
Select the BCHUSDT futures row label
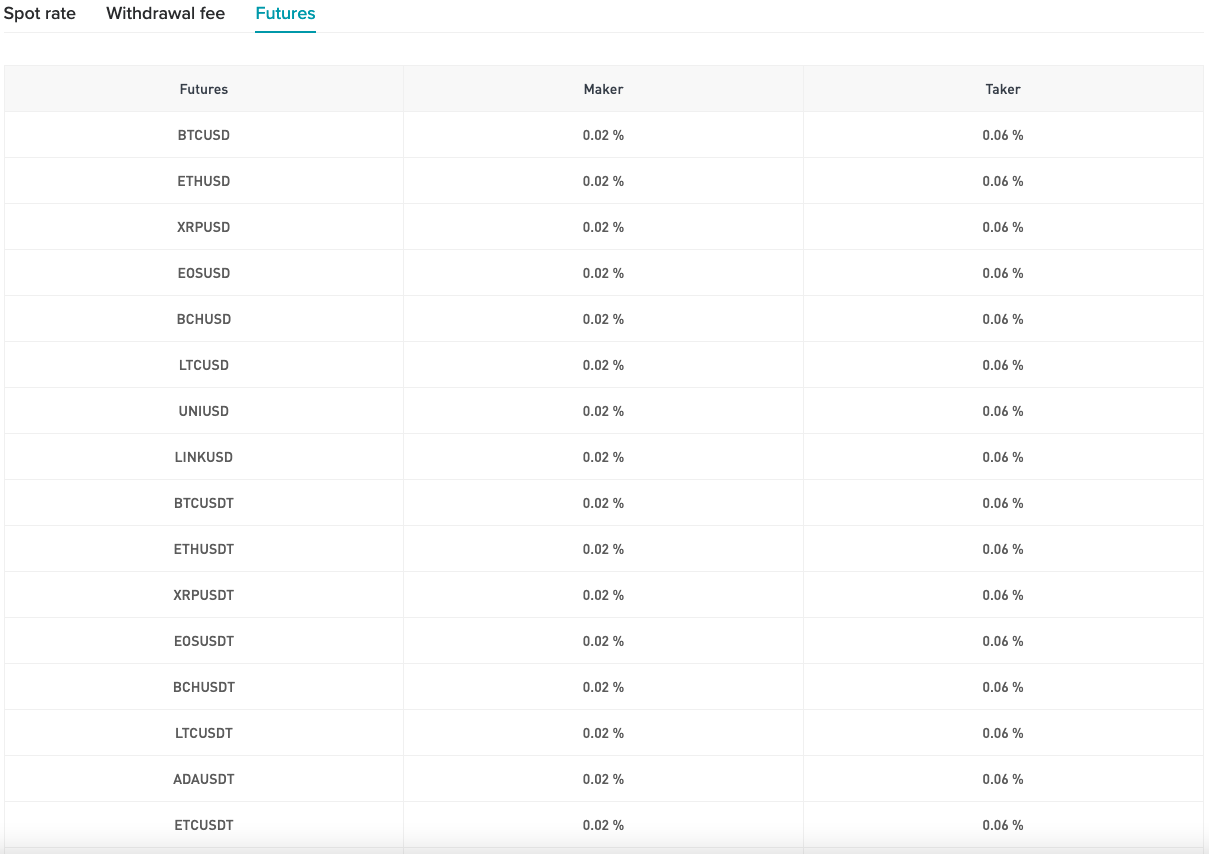[204, 687]
